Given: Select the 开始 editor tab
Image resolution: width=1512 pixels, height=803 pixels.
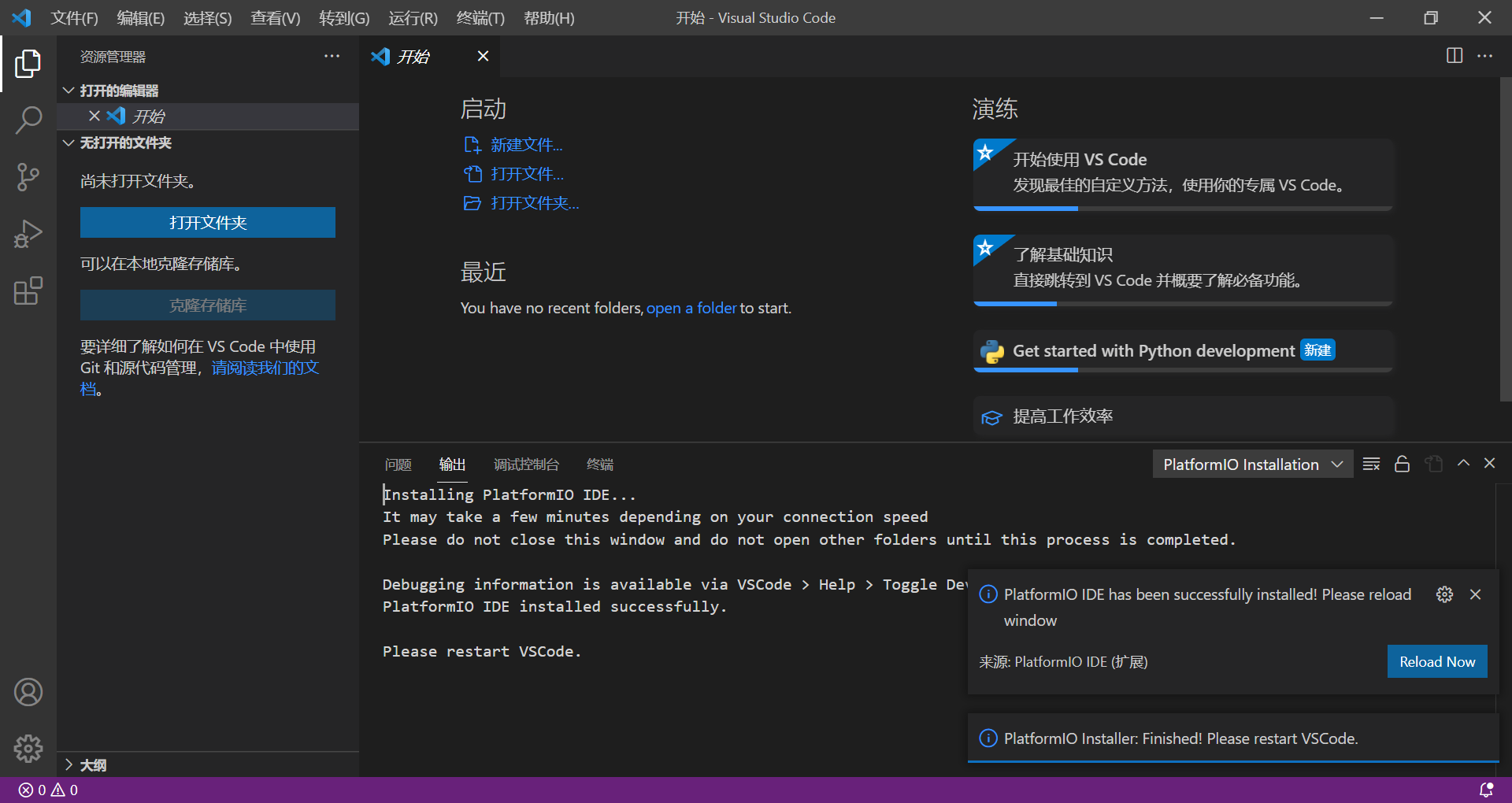Looking at the screenshot, I should [x=430, y=56].
